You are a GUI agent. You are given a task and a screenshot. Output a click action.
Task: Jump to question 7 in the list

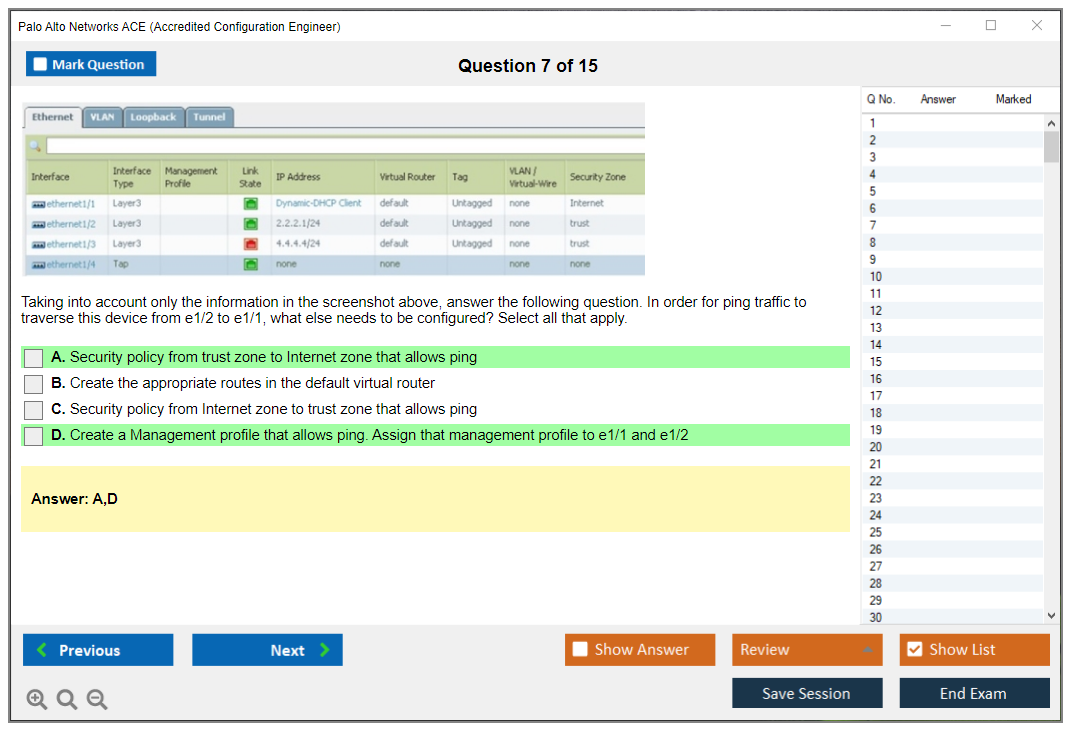coord(873,225)
